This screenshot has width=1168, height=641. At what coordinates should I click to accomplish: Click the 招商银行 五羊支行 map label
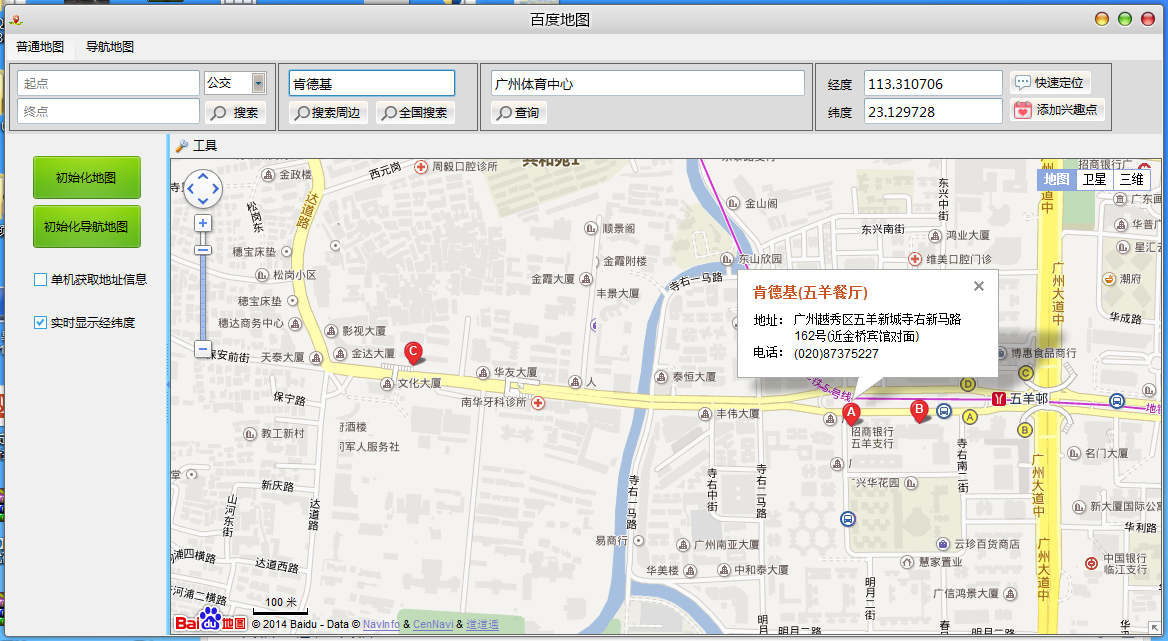point(872,438)
